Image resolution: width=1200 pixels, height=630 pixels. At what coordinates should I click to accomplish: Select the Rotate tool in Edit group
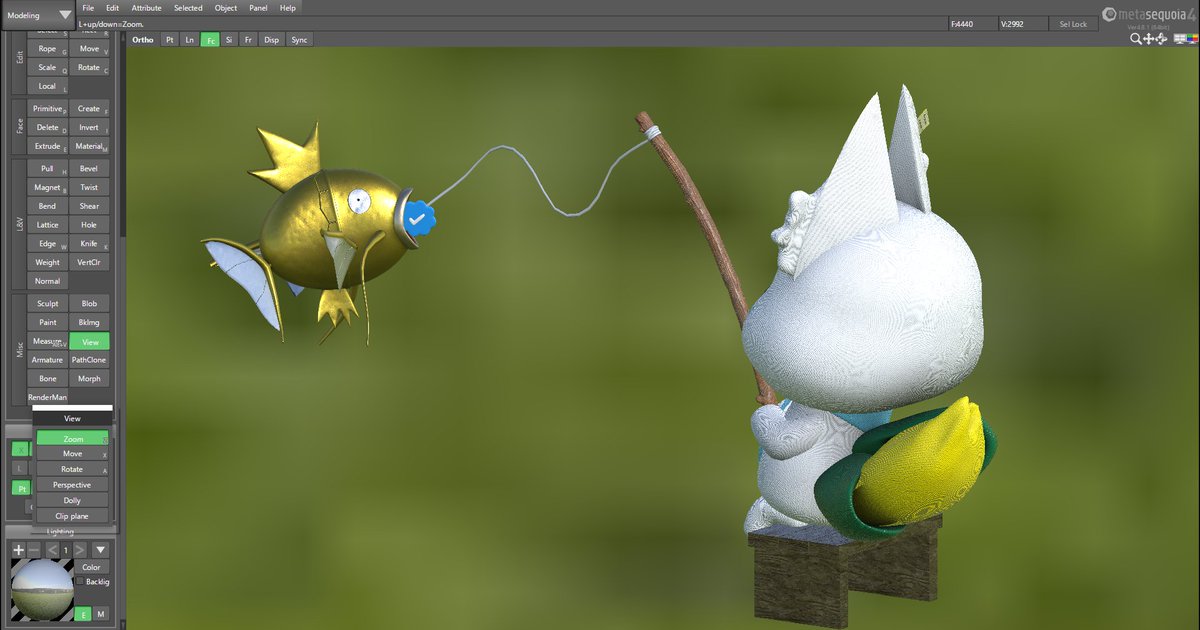point(89,67)
